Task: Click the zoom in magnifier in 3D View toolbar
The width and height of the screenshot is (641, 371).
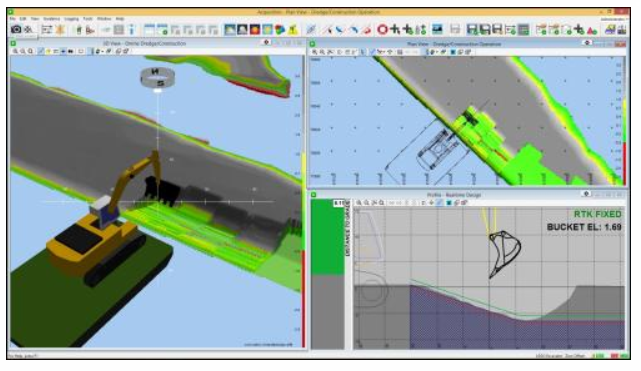Action: click(15, 51)
